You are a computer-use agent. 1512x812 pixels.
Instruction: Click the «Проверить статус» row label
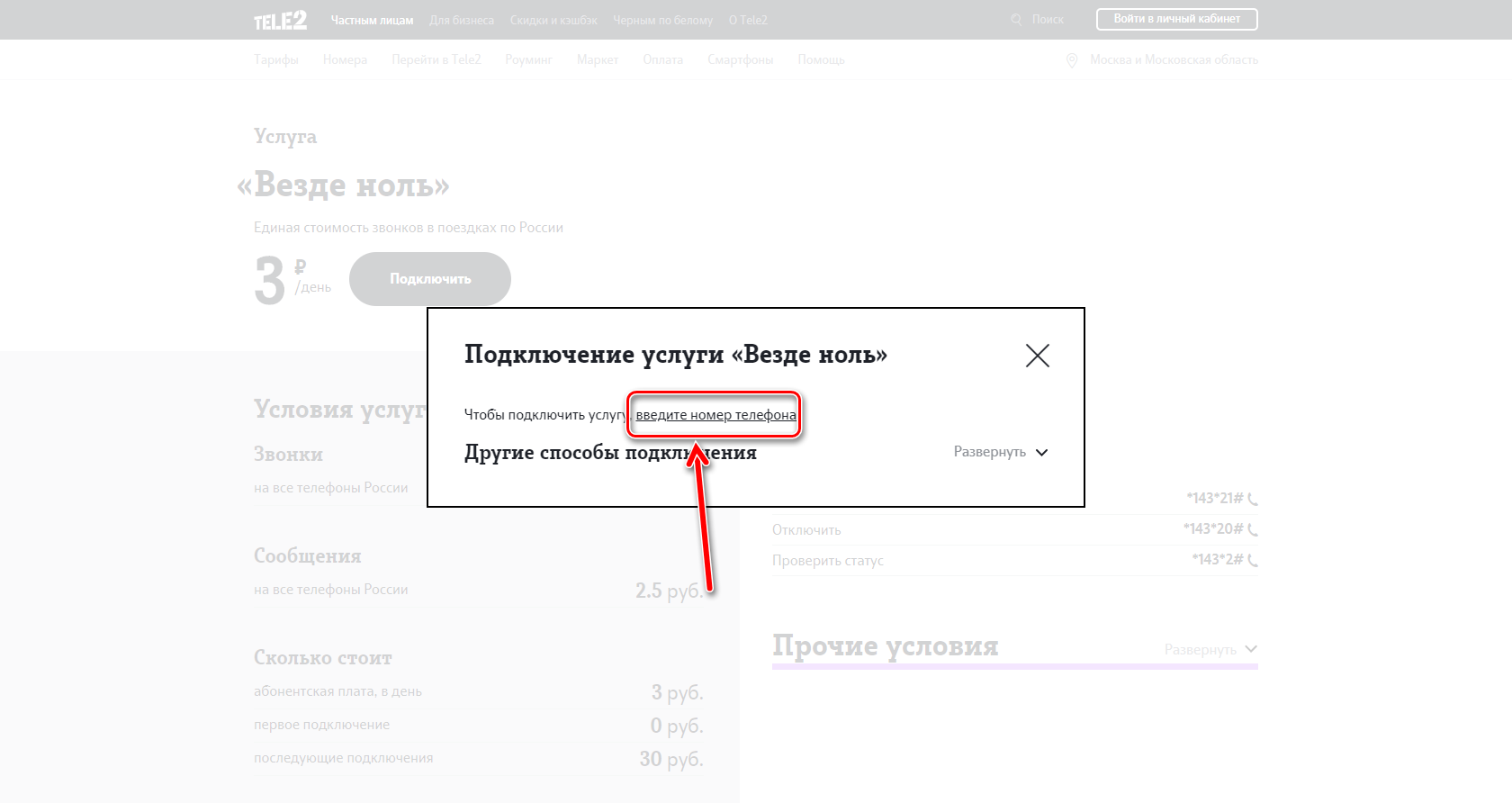click(828, 561)
